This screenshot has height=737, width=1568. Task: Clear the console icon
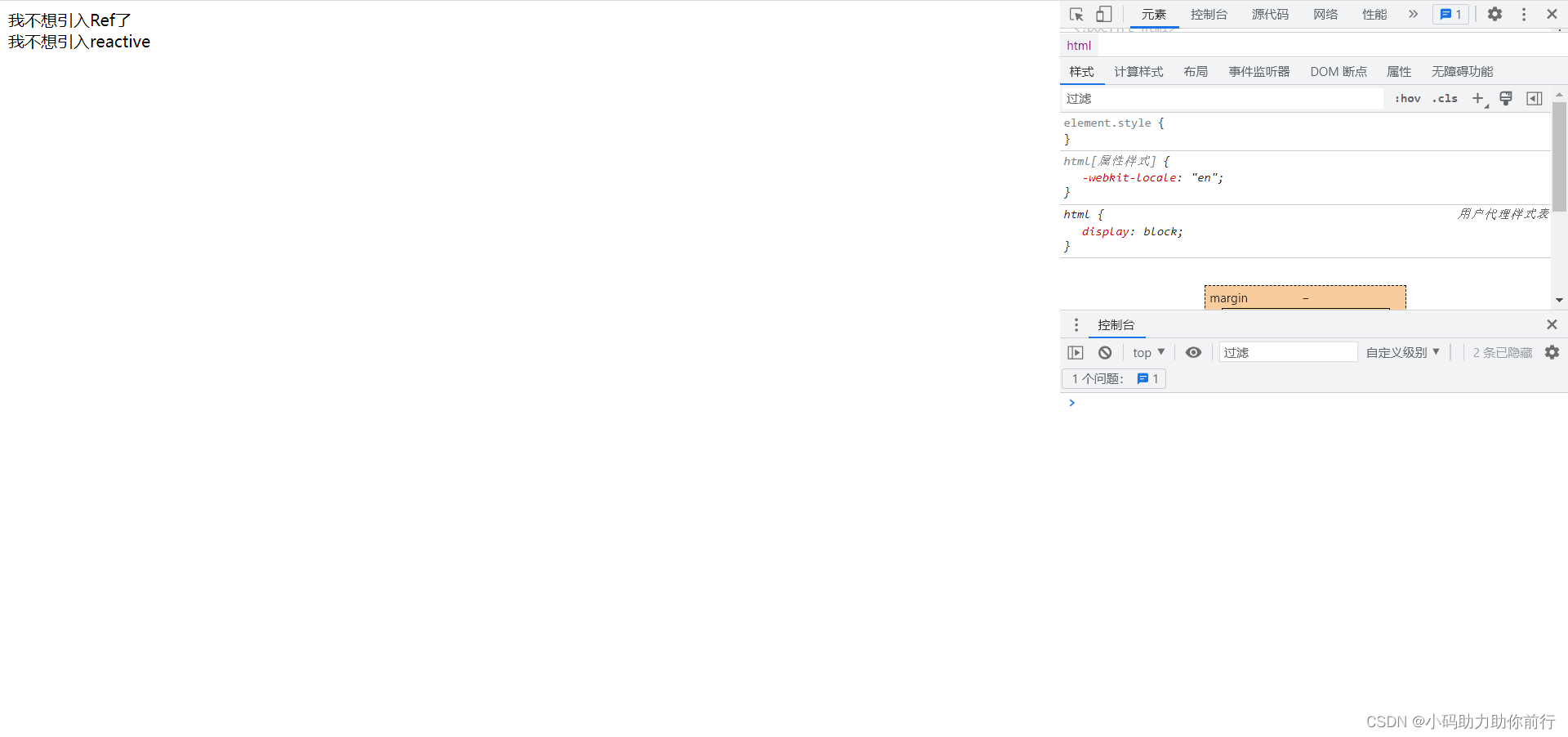[x=1105, y=353]
